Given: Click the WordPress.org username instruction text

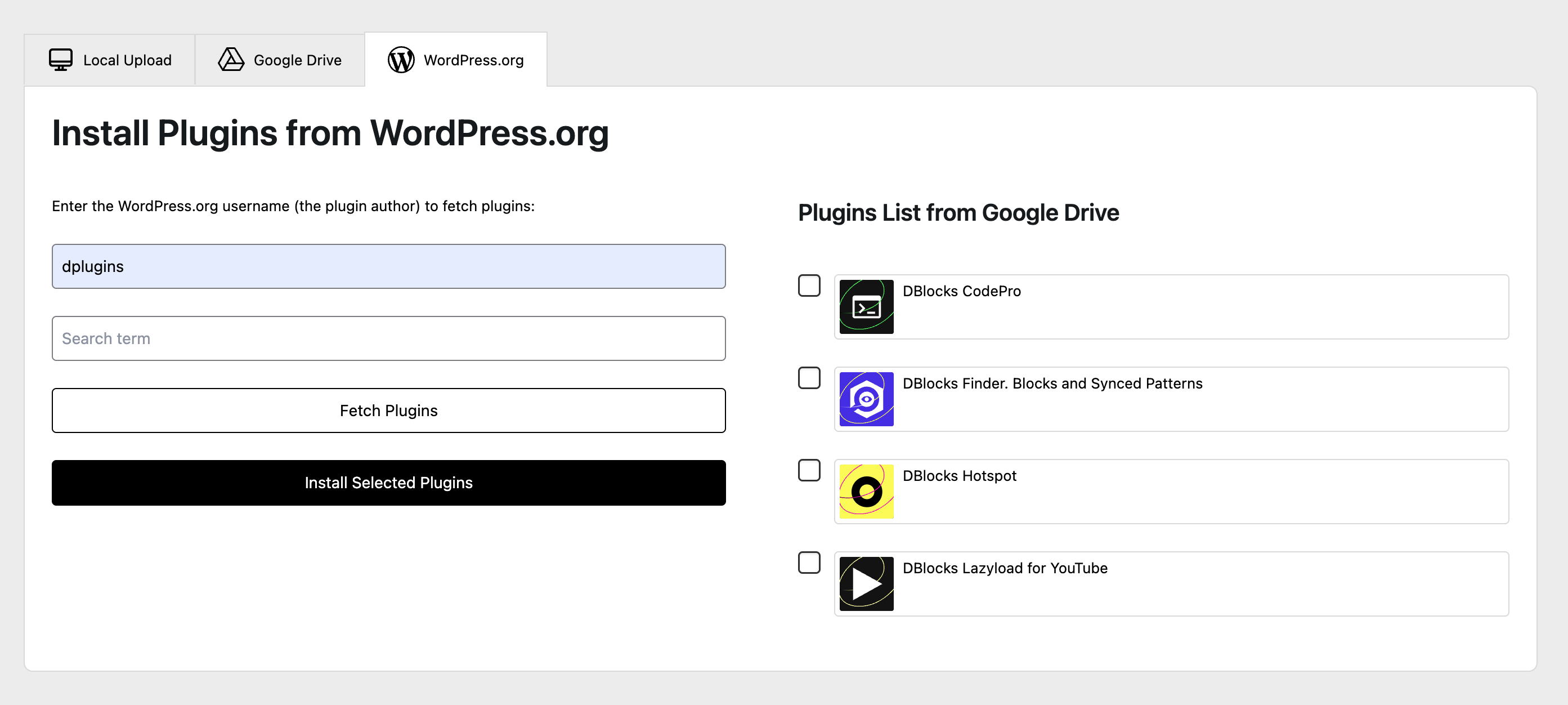Looking at the screenshot, I should click(293, 207).
